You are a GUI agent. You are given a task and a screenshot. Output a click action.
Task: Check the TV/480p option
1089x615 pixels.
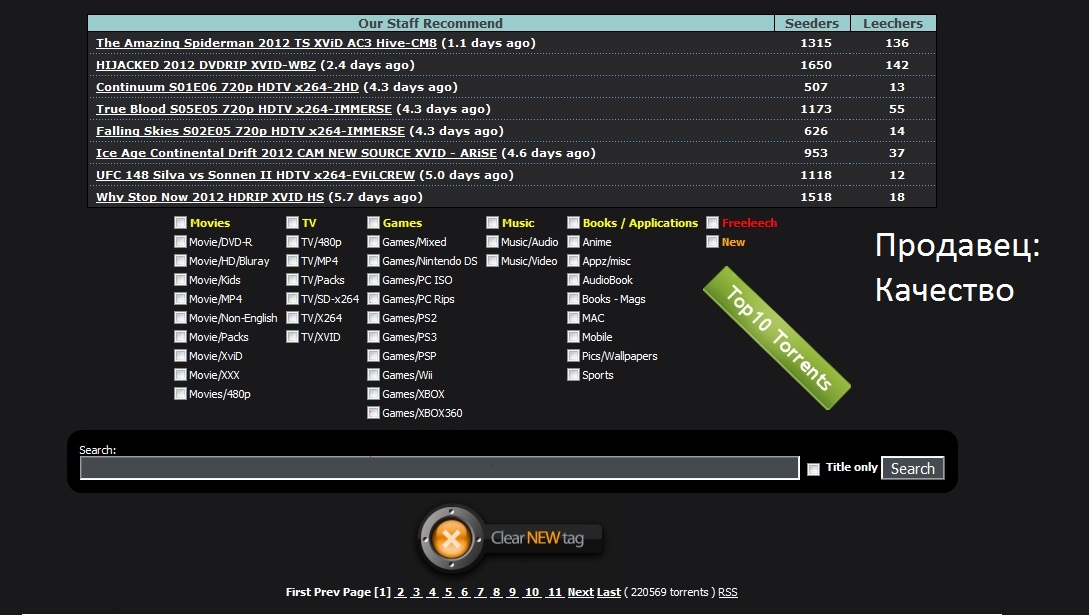(292, 242)
